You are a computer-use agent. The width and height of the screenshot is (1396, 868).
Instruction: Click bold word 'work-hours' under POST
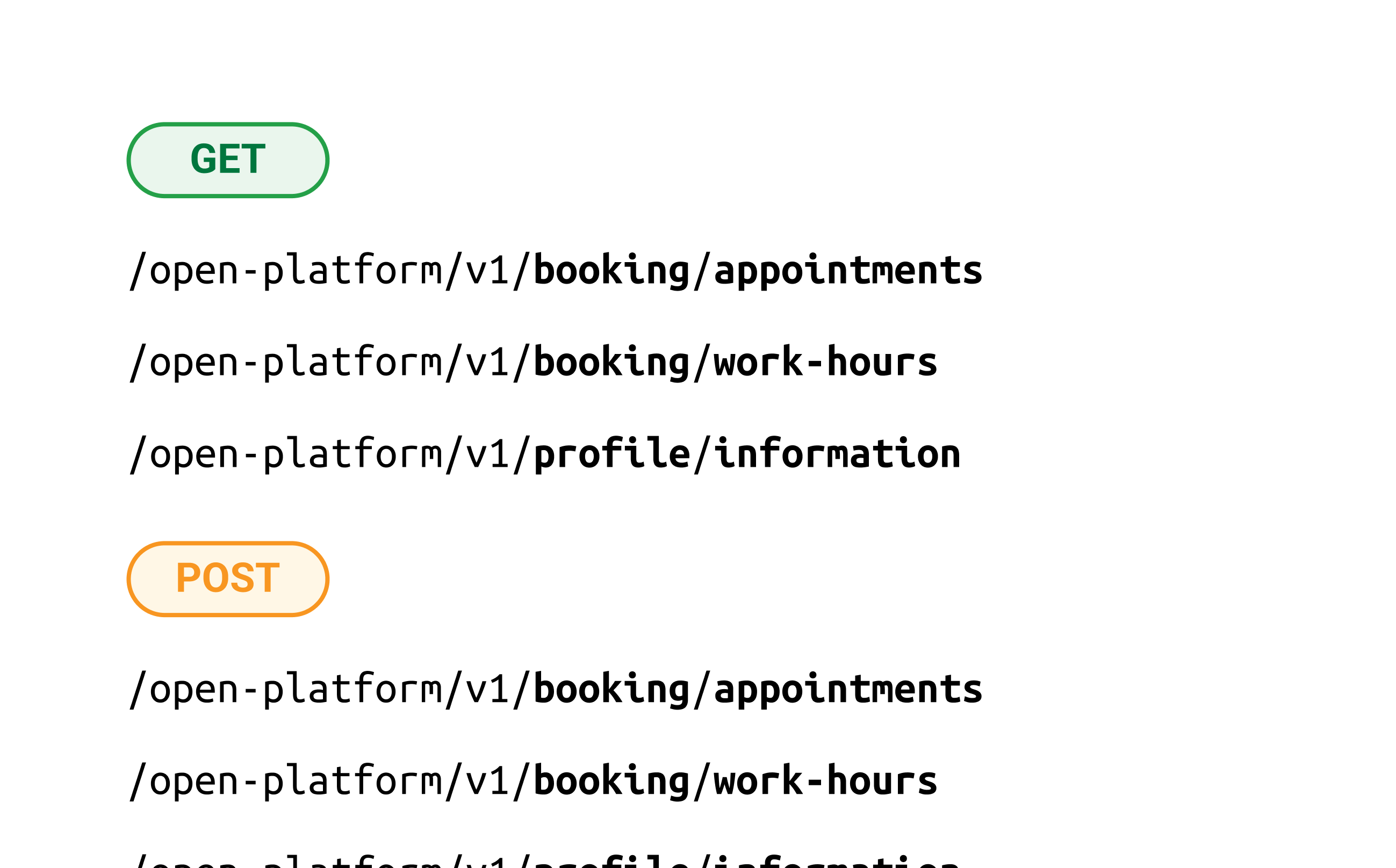tap(825, 782)
